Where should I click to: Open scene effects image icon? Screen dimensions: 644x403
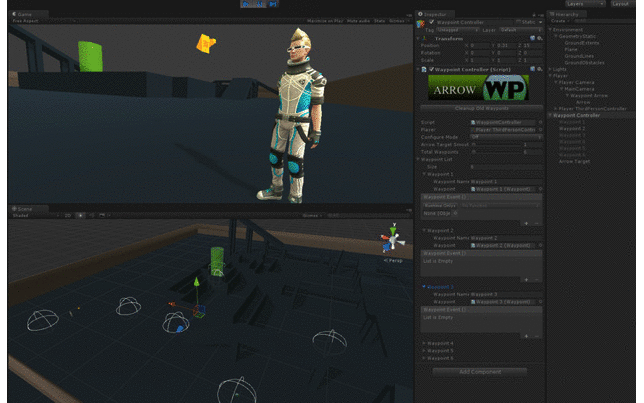click(103, 215)
